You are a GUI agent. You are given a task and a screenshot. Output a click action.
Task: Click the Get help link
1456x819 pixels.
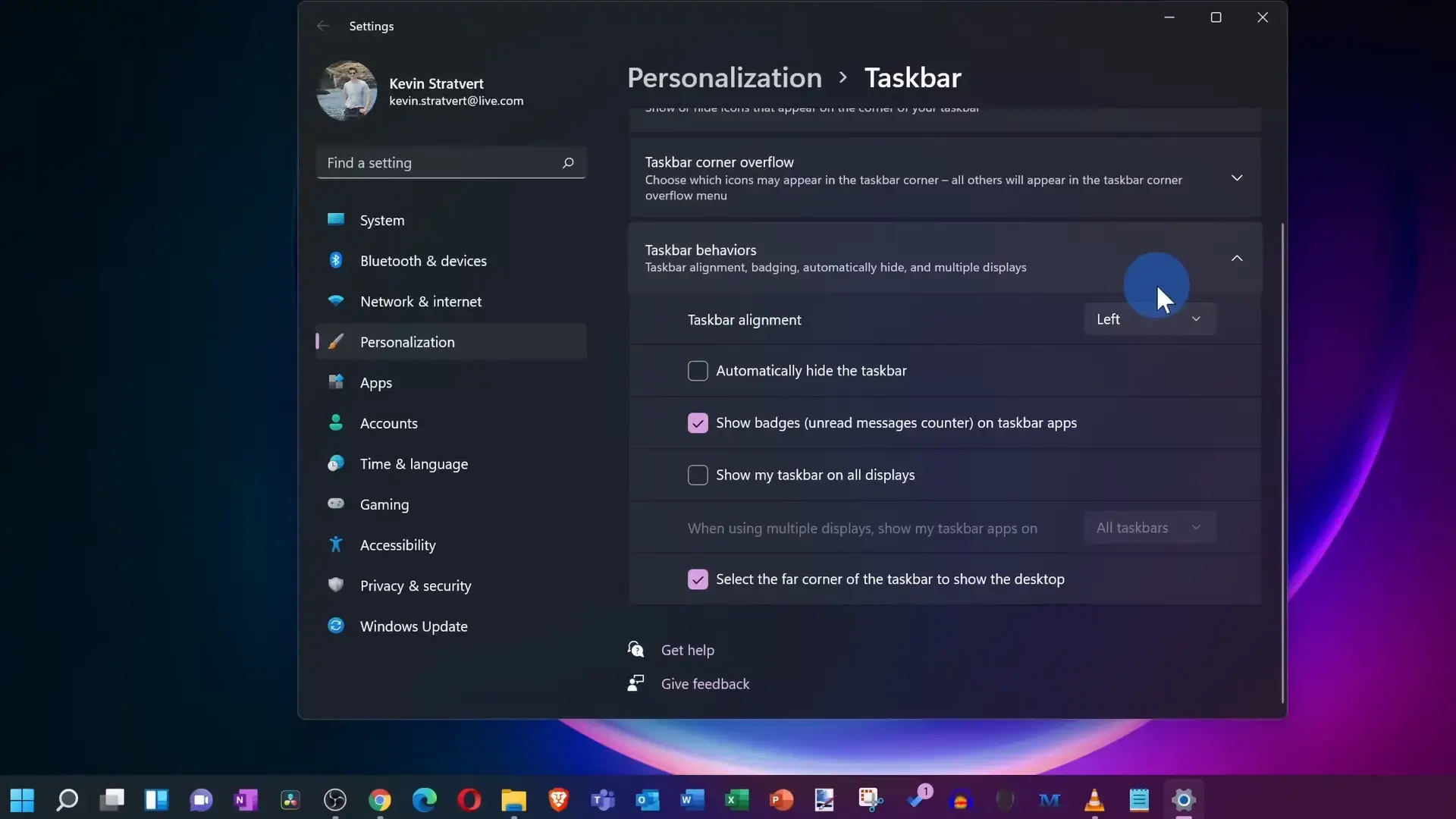click(x=687, y=650)
